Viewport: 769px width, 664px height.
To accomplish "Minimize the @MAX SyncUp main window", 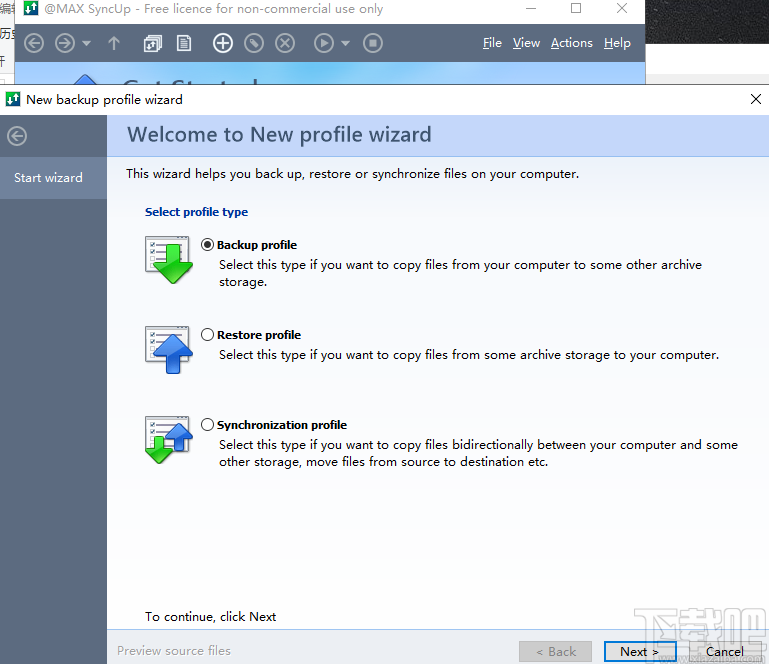I will click(531, 8).
